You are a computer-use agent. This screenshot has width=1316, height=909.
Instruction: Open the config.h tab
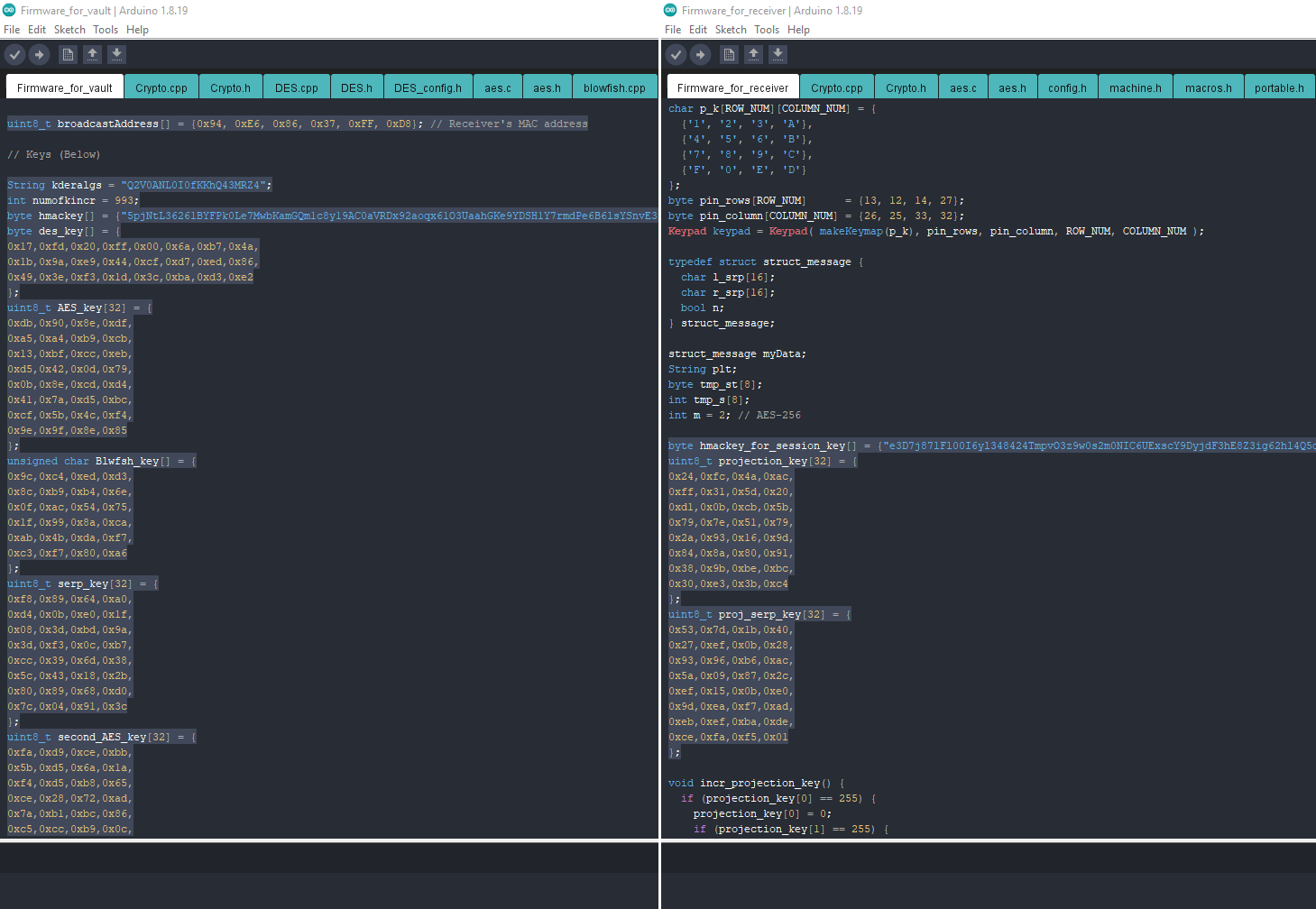coord(1067,87)
